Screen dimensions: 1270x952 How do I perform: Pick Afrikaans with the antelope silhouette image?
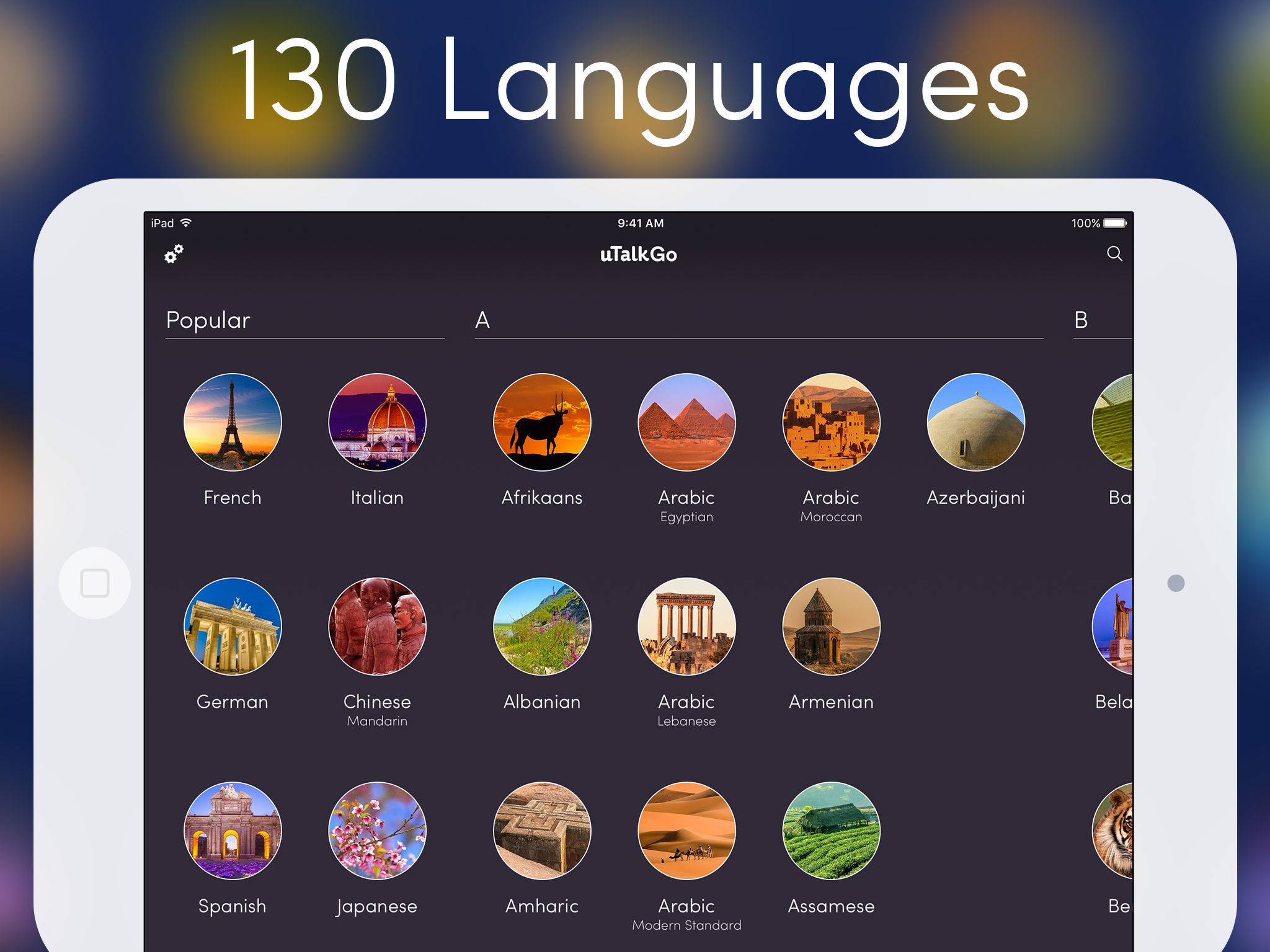542,422
